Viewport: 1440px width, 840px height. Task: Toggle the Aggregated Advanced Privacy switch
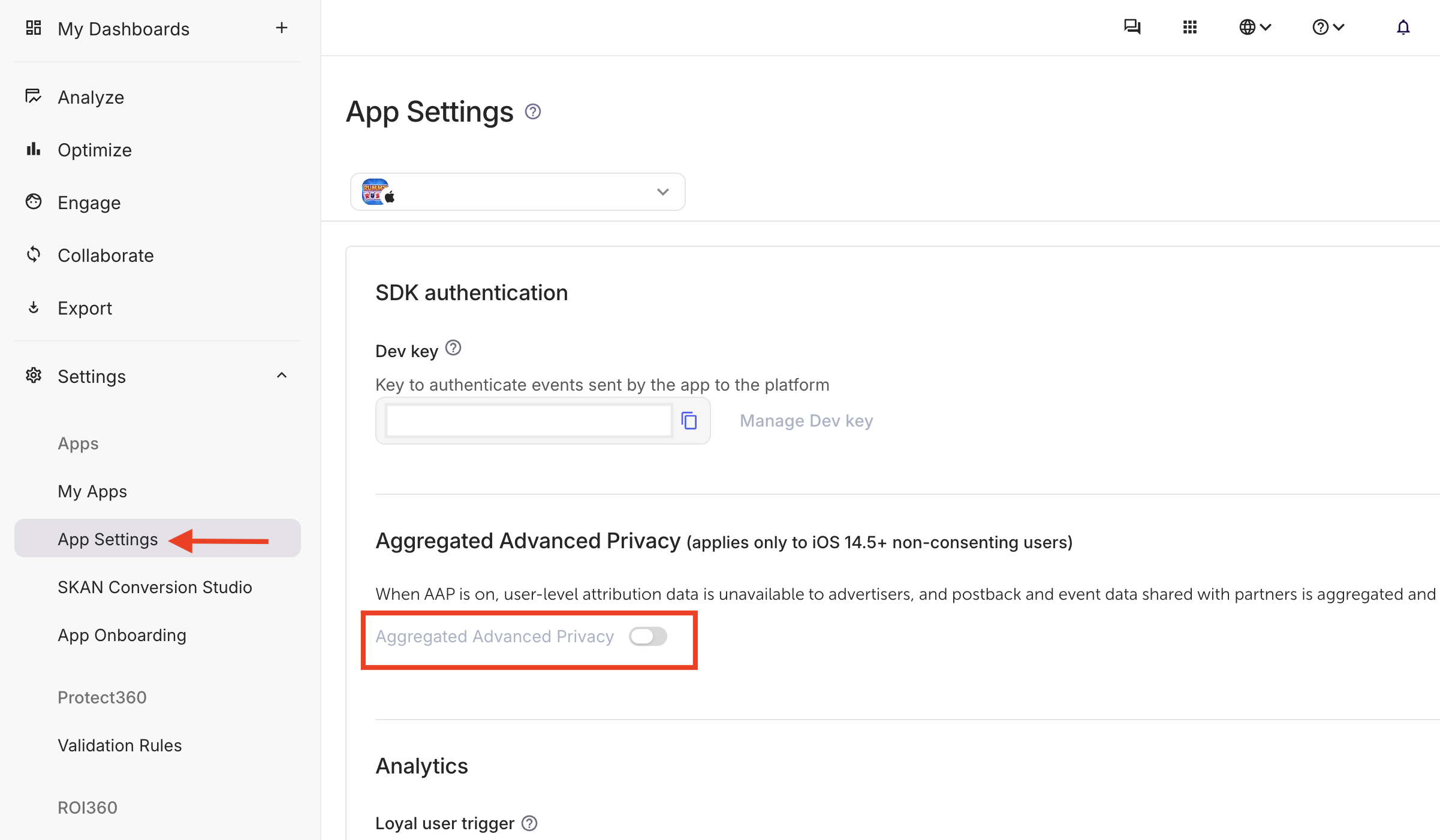point(648,636)
